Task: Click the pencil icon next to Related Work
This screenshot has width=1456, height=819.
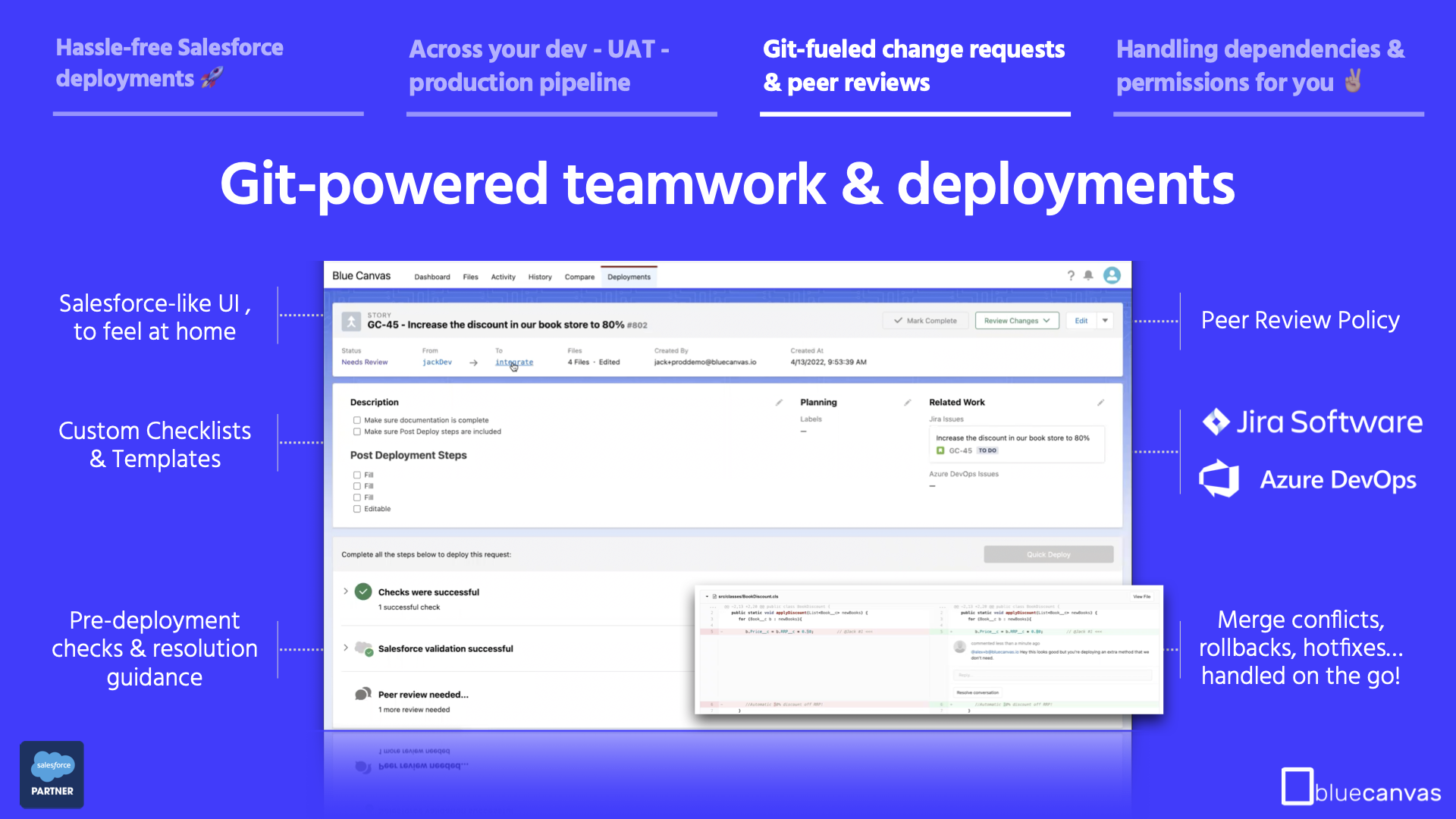Action: (x=1101, y=402)
